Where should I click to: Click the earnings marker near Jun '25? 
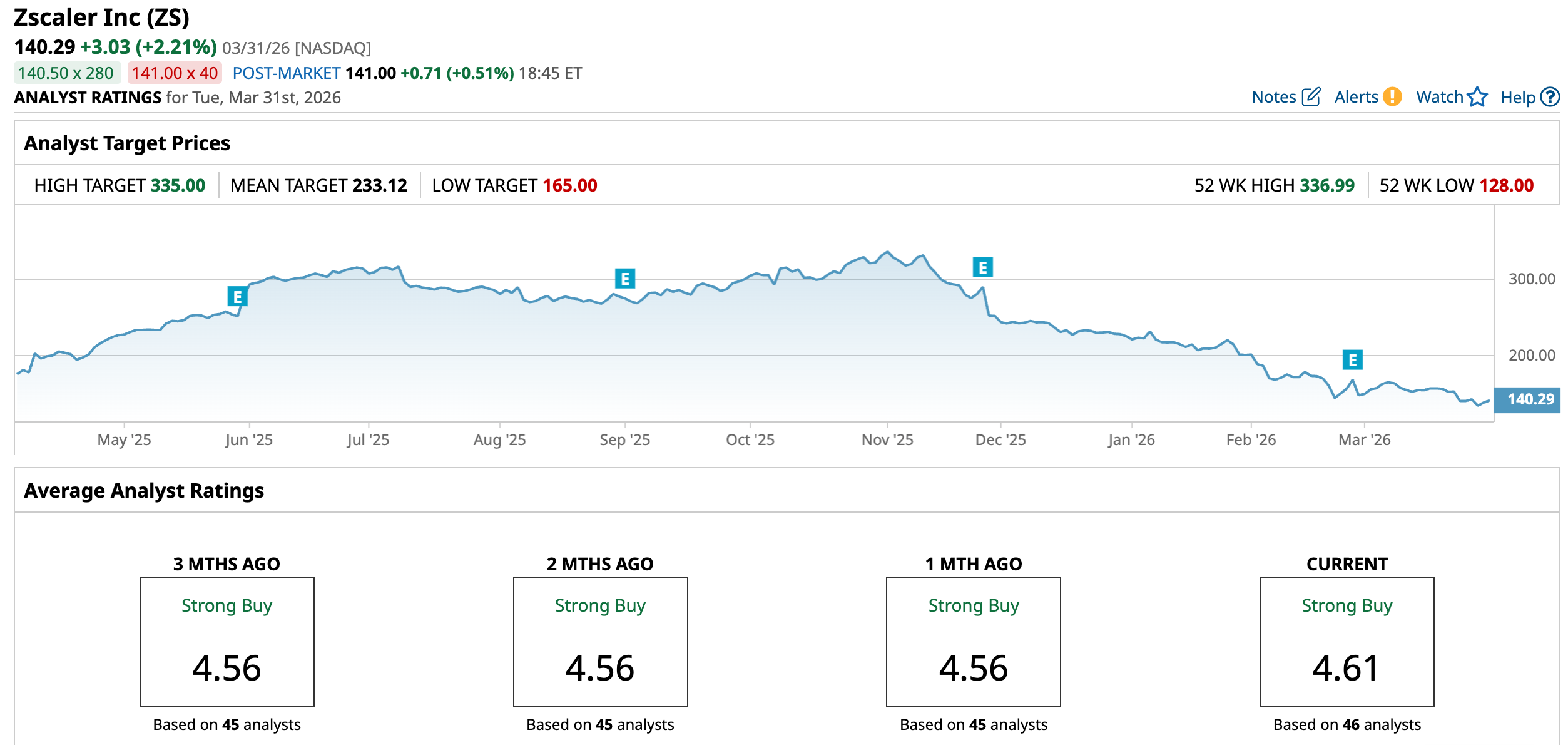[237, 297]
